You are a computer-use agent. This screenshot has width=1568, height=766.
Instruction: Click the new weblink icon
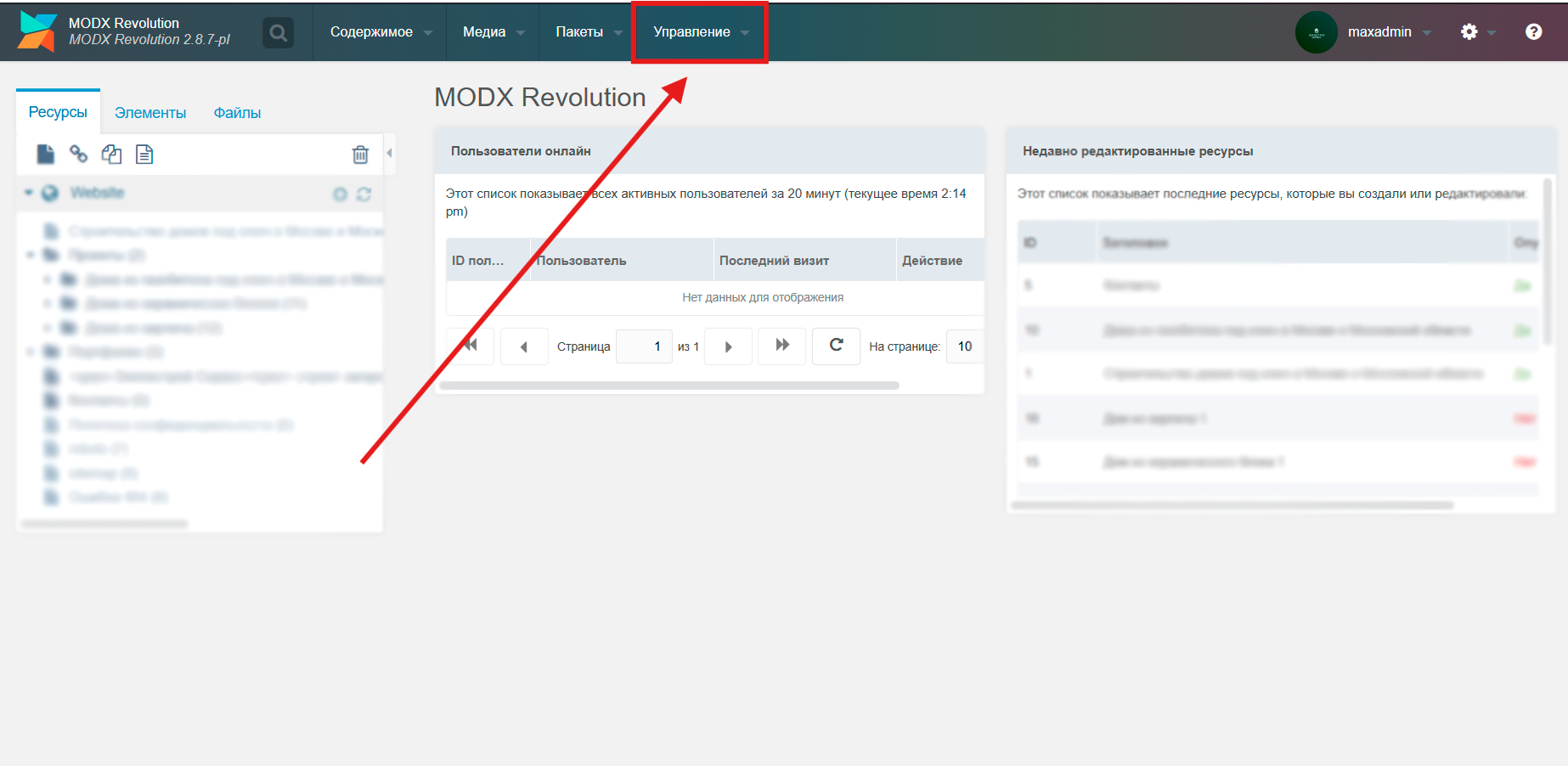click(x=78, y=154)
